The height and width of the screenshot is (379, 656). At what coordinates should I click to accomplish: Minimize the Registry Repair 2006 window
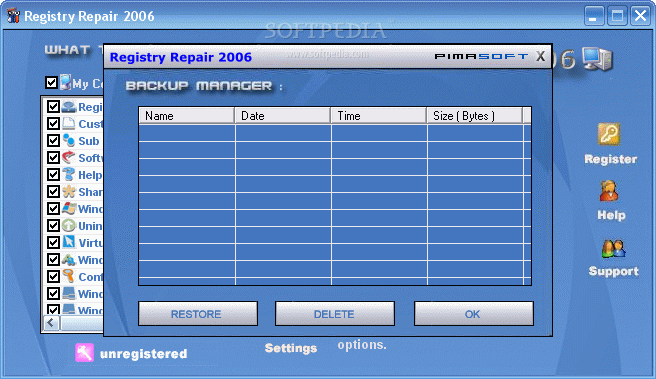point(594,16)
